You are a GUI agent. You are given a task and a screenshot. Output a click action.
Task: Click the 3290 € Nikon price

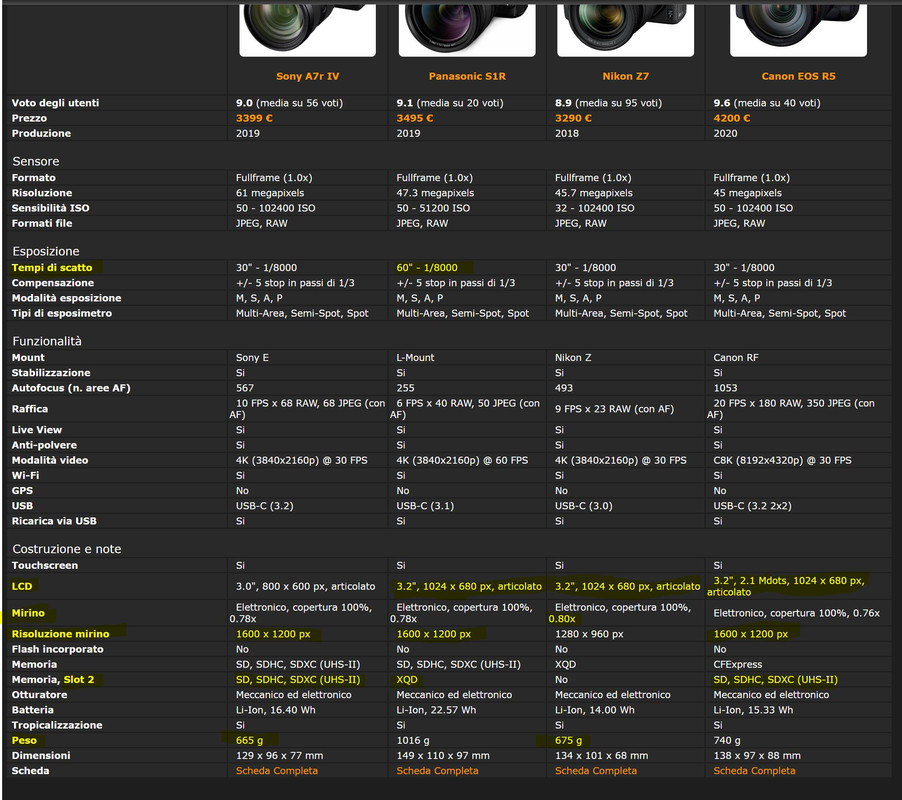(574, 118)
